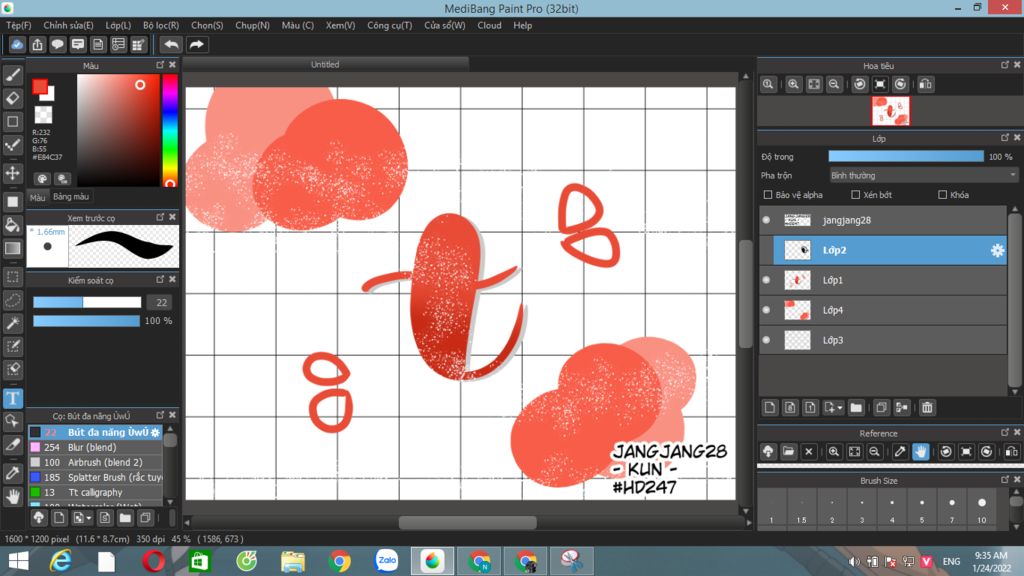
Task: Pick color with Reference eyedropper icon
Action: tap(900, 451)
